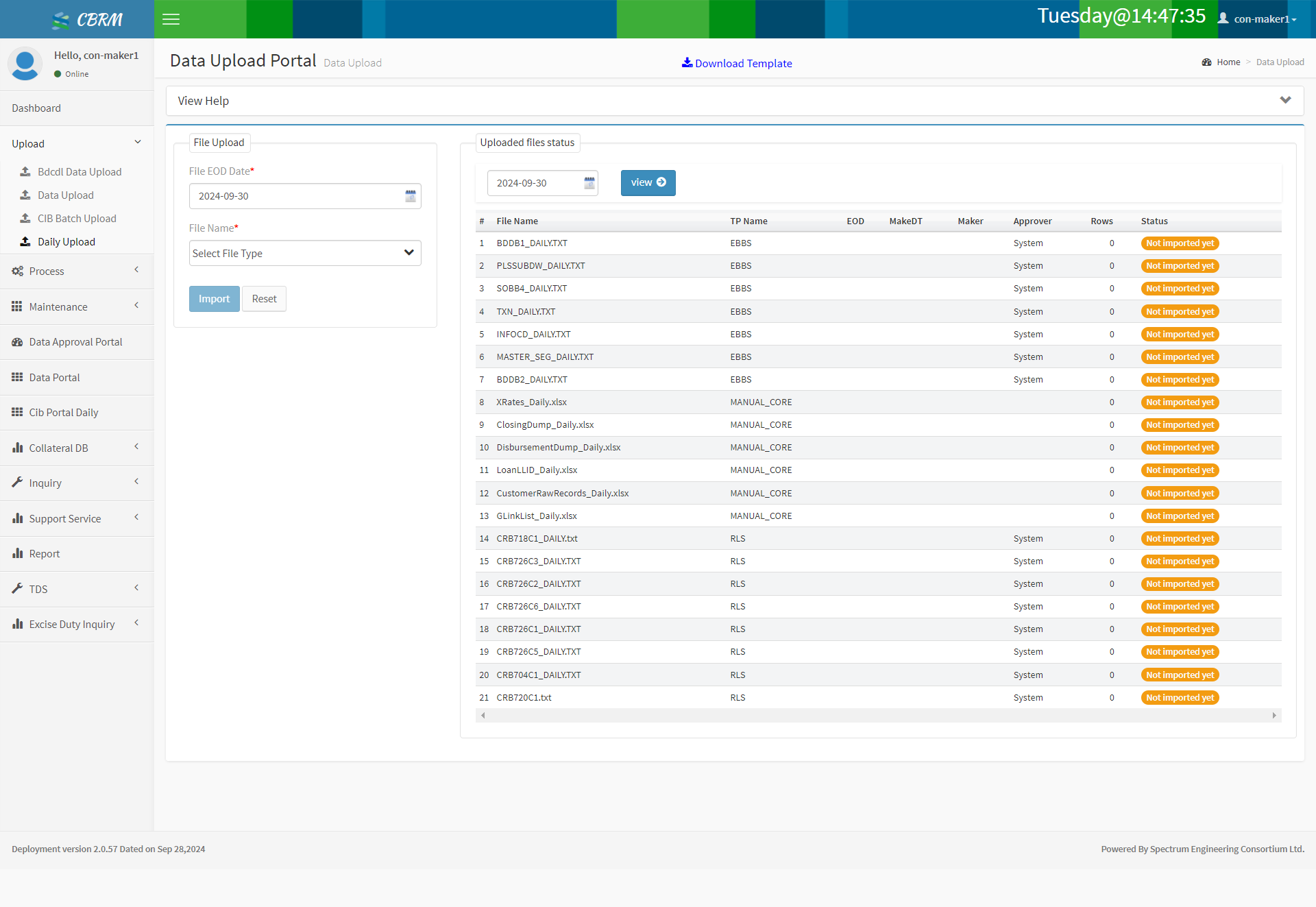Click the Process gears icon
The height and width of the screenshot is (907, 1316).
(18, 271)
